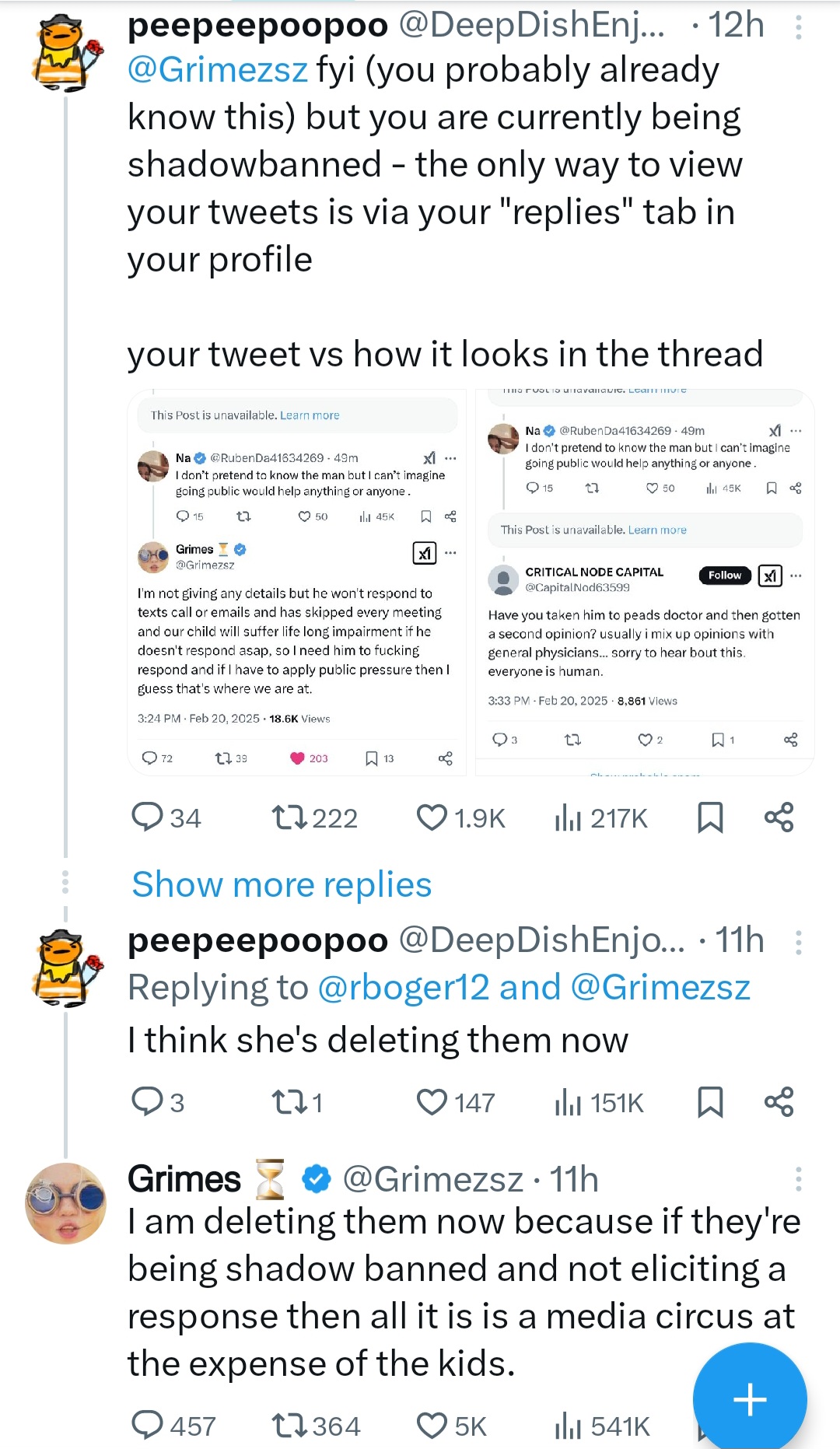Like the 'I think she's deleting them' reply

[x=432, y=1102]
